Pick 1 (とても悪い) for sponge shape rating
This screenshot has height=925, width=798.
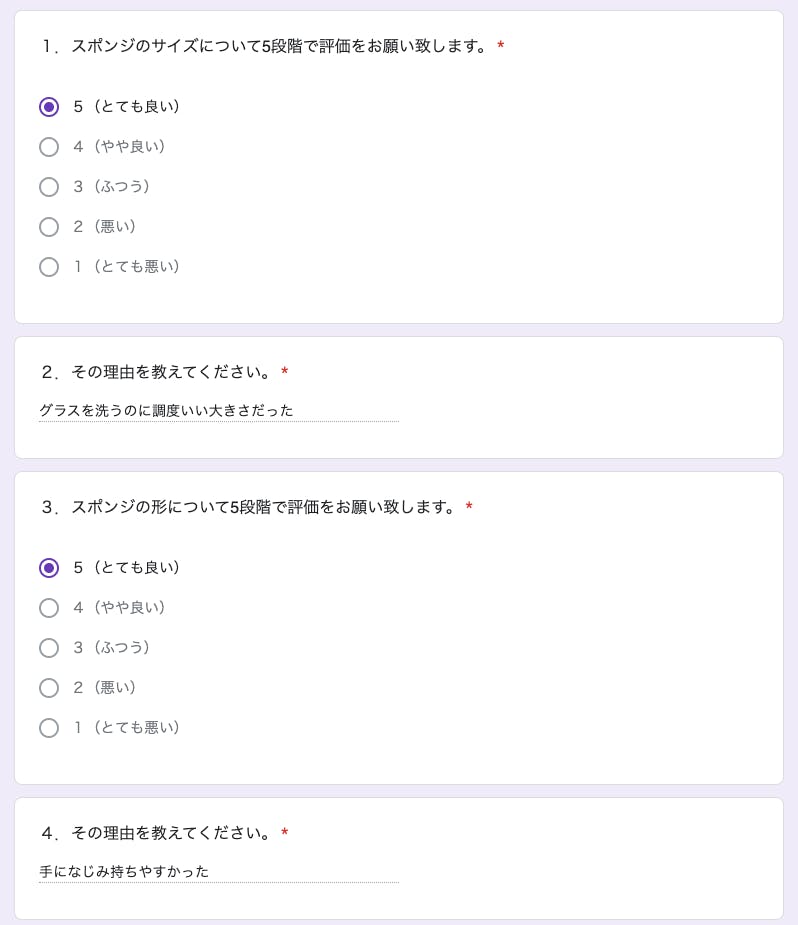(49, 728)
